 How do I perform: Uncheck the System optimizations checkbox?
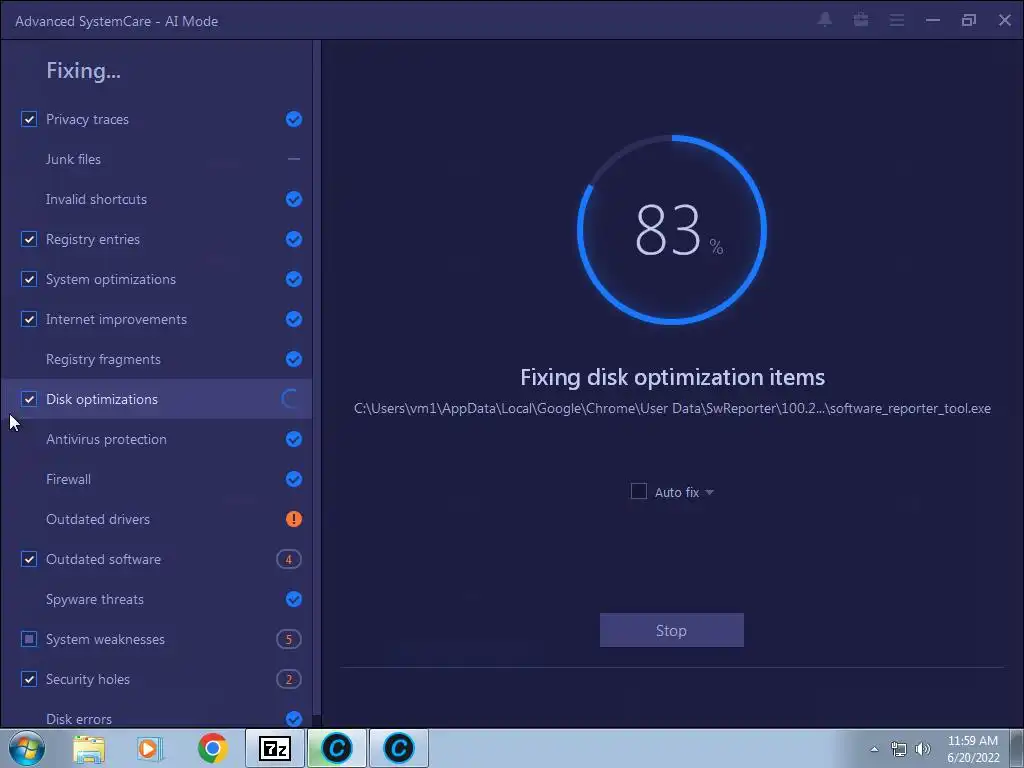point(29,279)
